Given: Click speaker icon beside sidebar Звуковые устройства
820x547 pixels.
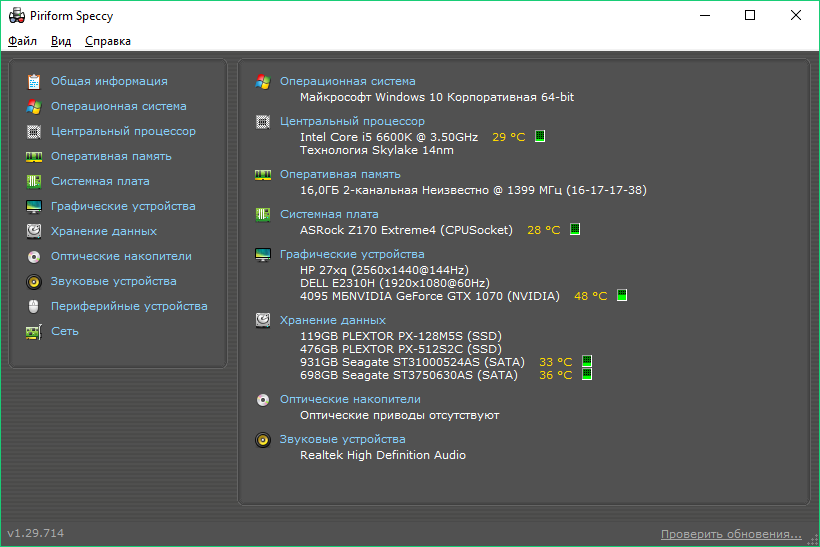Looking at the screenshot, I should coord(34,282).
